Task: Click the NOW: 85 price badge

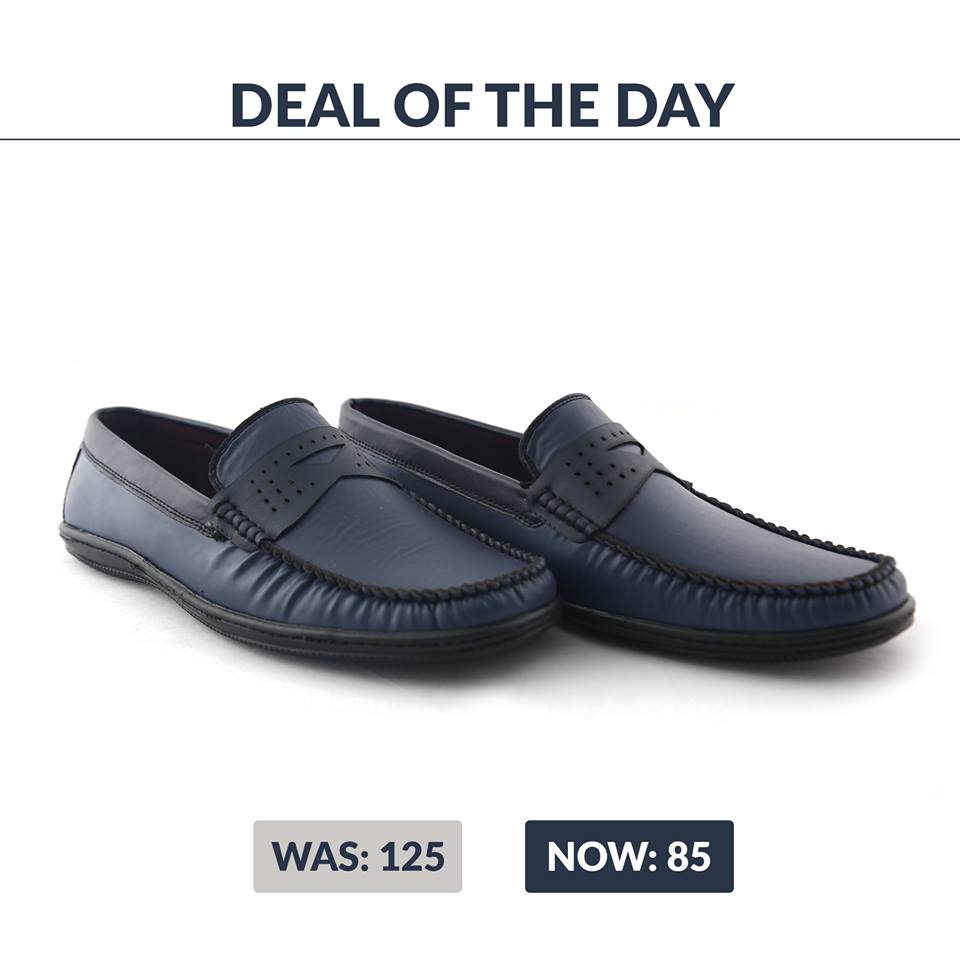Action: click(x=629, y=856)
